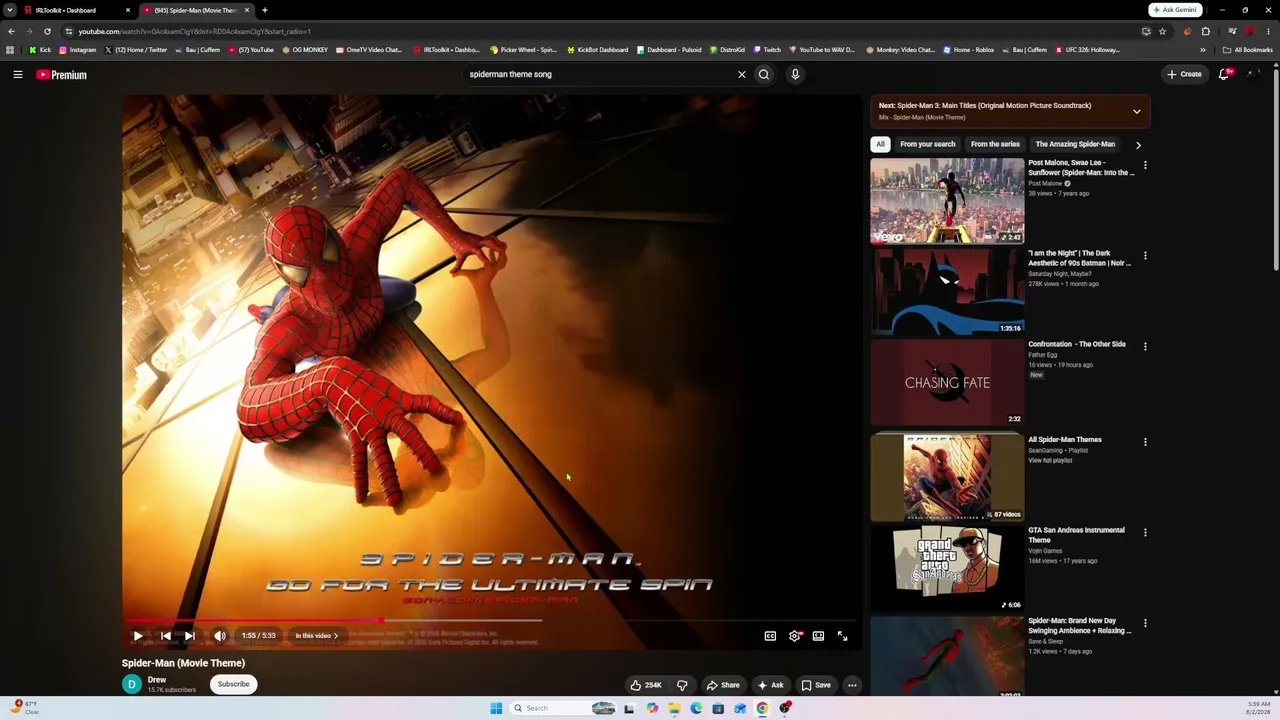Viewport: 1280px width, 720px height.
Task: Open All Spider-Man Themes playlist title
Action: [1065, 440]
